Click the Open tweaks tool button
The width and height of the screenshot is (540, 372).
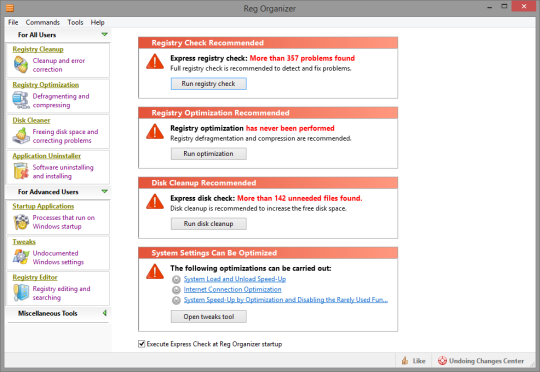(209, 317)
